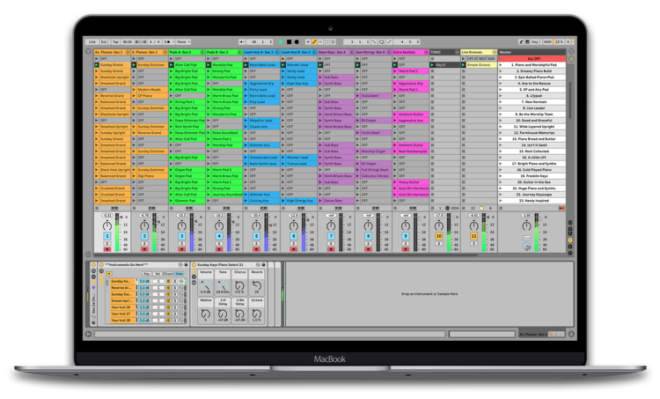
Task: Toggle the bottom-left circular view icon
Action: click(x=88, y=334)
